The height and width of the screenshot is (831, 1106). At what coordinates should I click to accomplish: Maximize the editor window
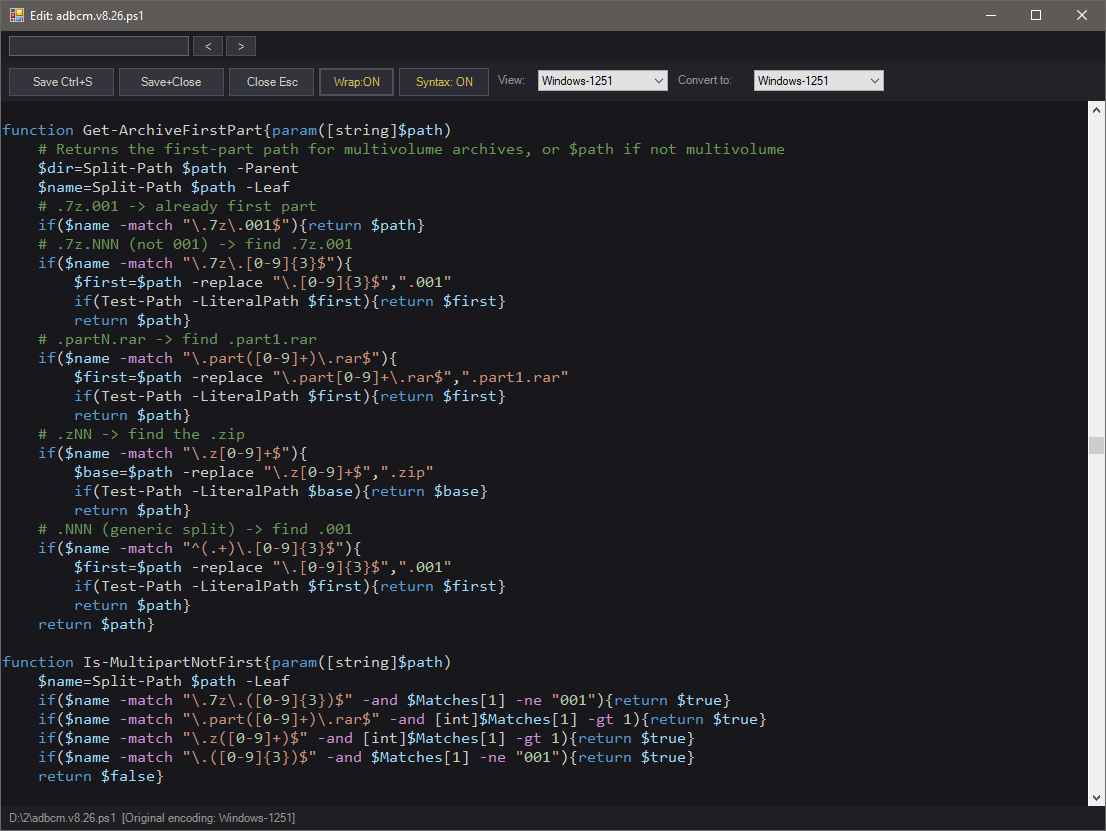click(1036, 15)
